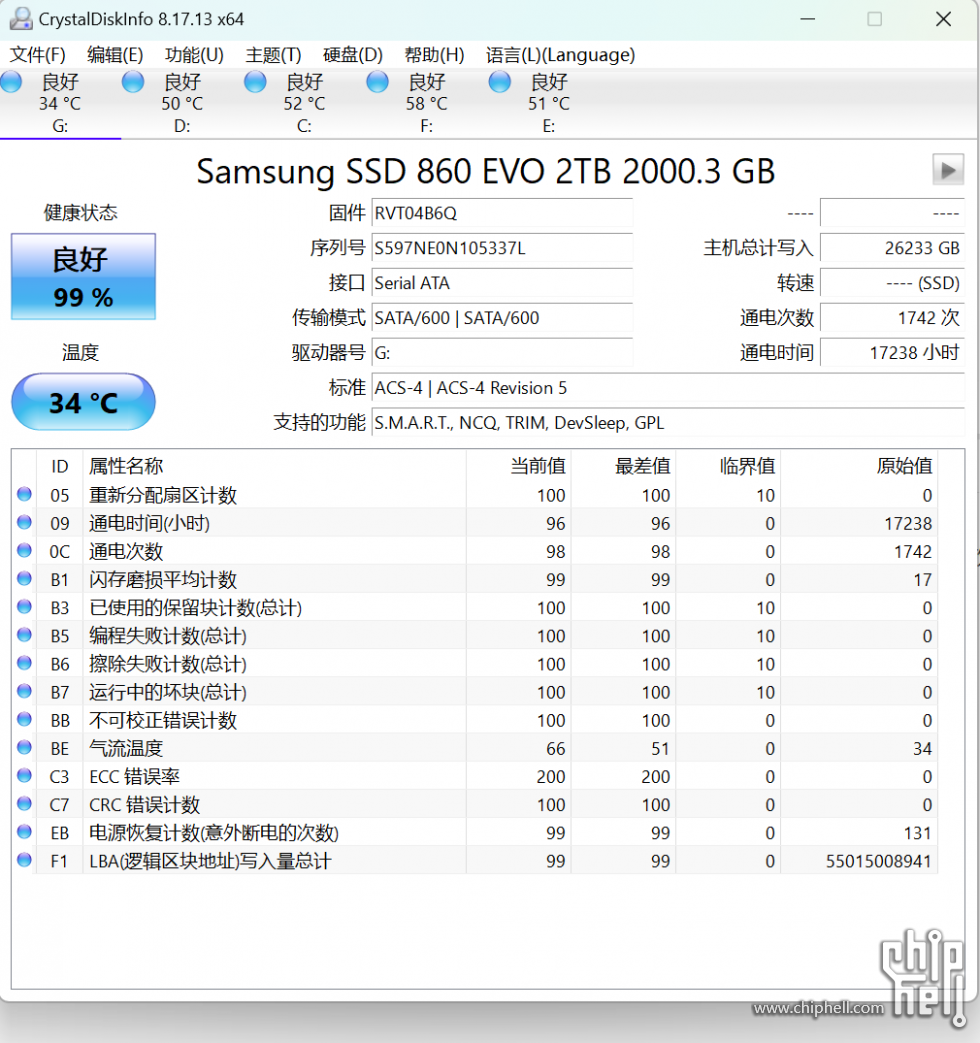This screenshot has height=1043, width=980.
Task: Click the status dot for attribute C3
Action: point(25,776)
